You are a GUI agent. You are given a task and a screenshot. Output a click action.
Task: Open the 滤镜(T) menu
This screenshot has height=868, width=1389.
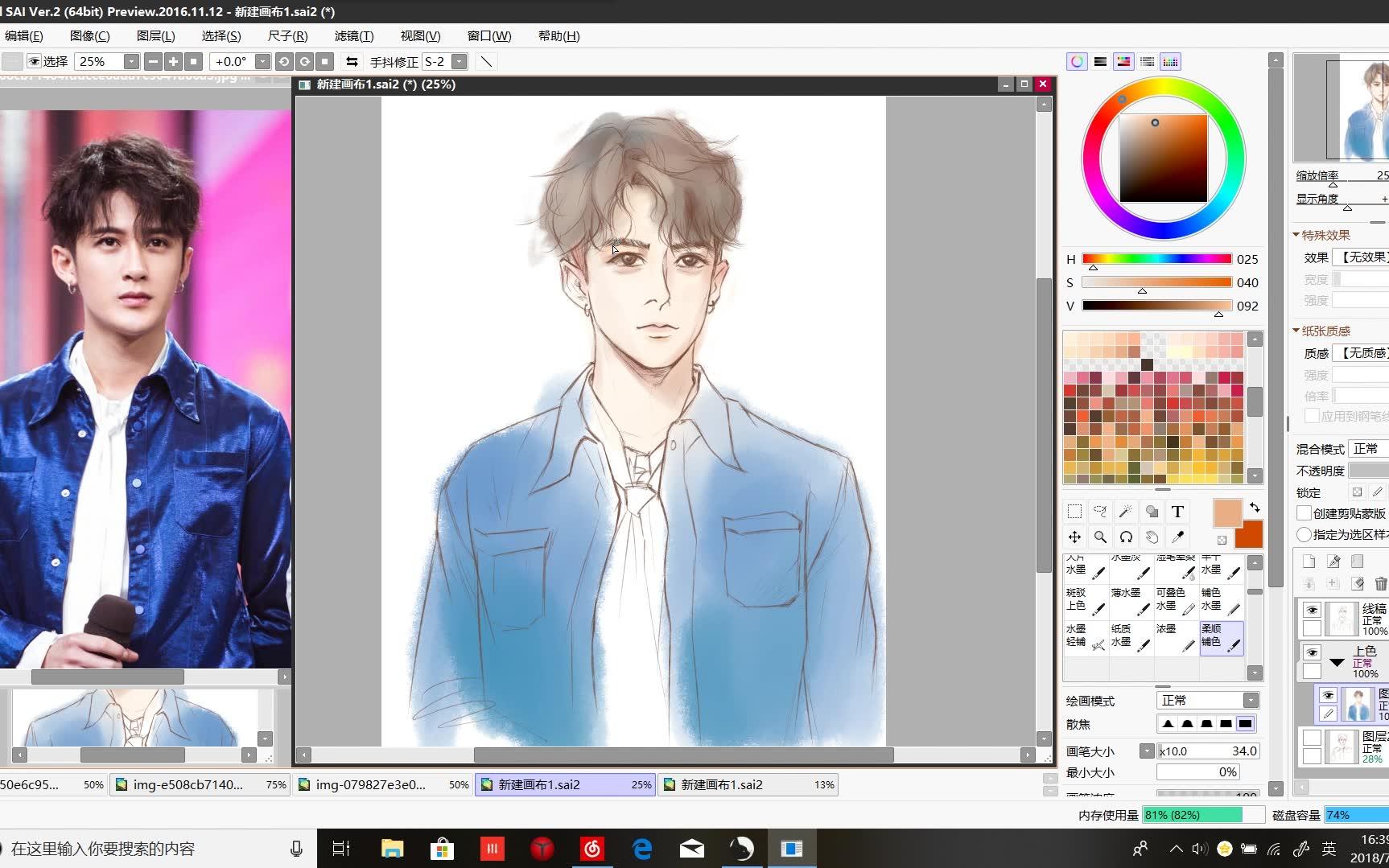tap(354, 35)
